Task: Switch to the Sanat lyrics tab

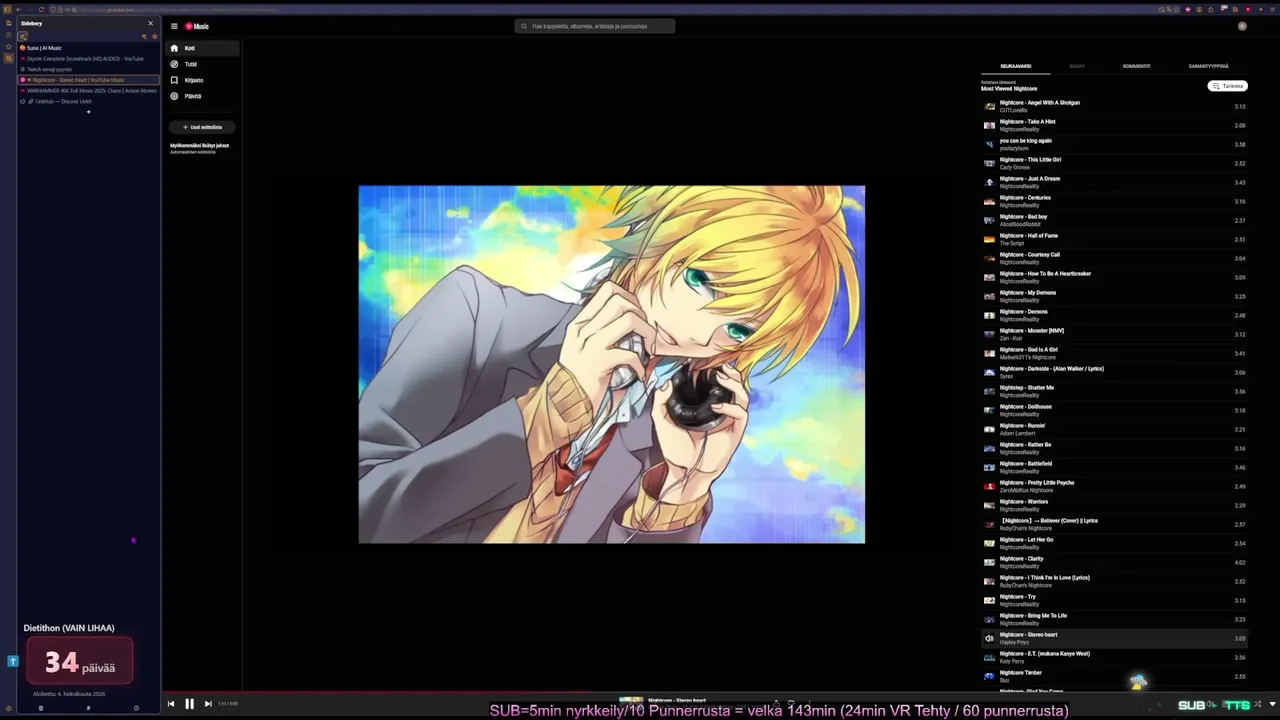Action: point(1077,66)
